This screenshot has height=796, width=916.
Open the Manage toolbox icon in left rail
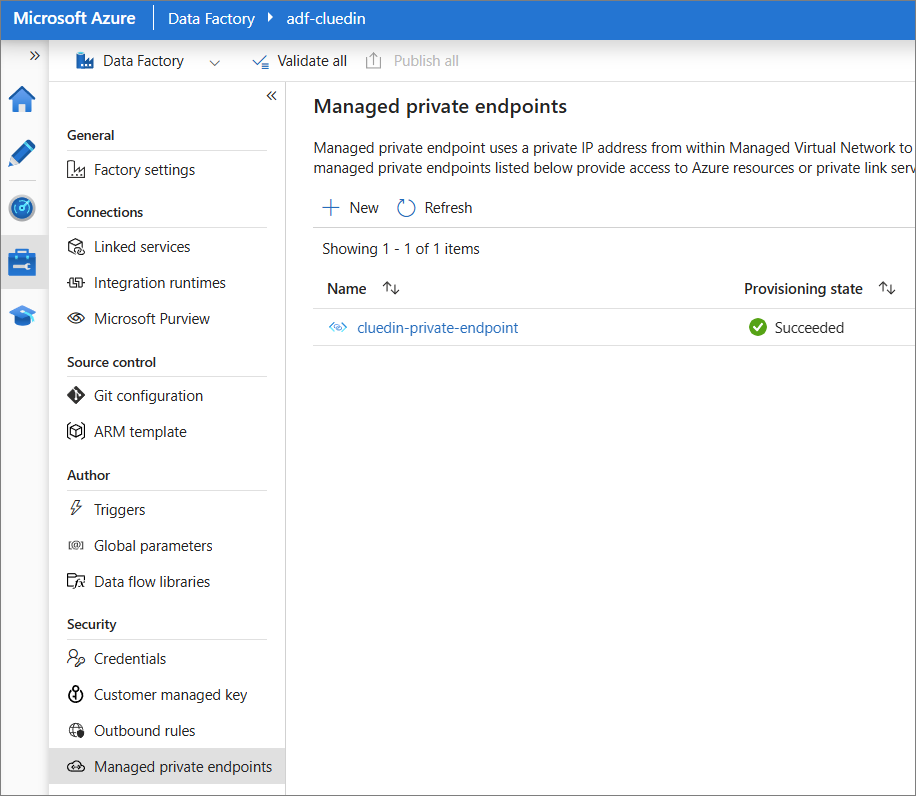(x=22, y=262)
